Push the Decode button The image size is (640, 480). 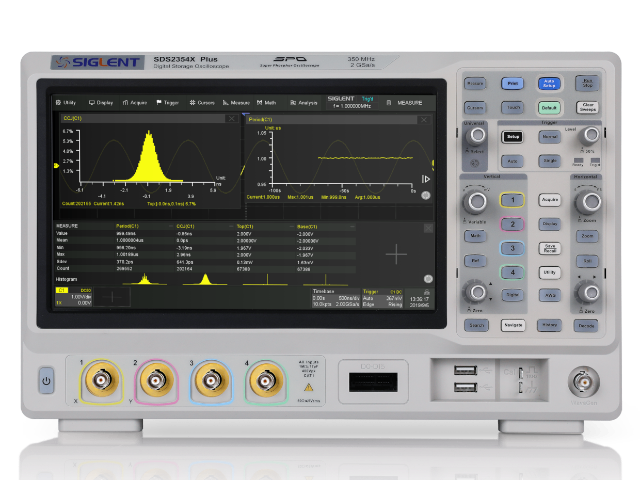tap(586, 326)
